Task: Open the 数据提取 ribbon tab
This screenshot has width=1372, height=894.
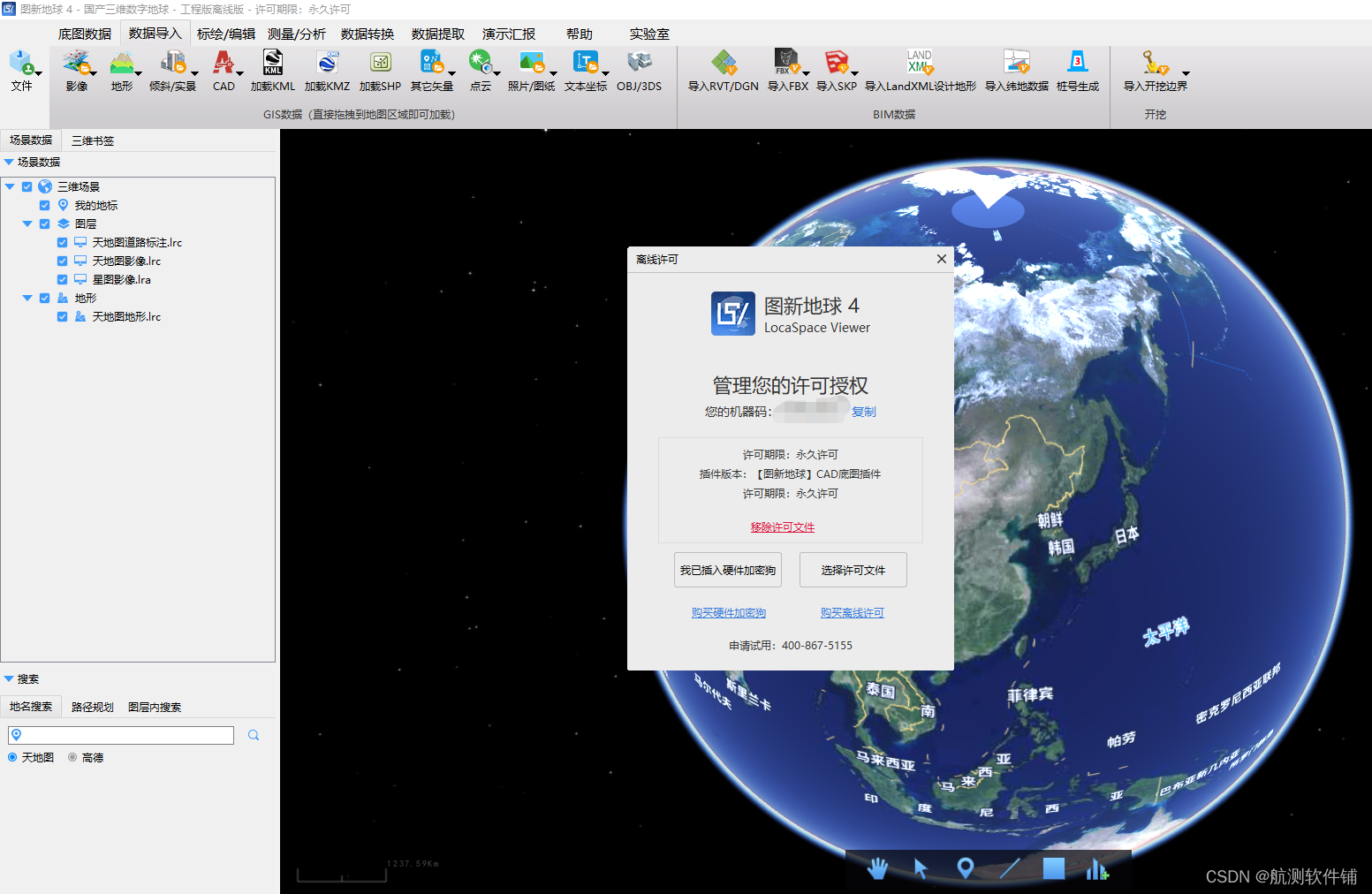Action: [x=438, y=34]
